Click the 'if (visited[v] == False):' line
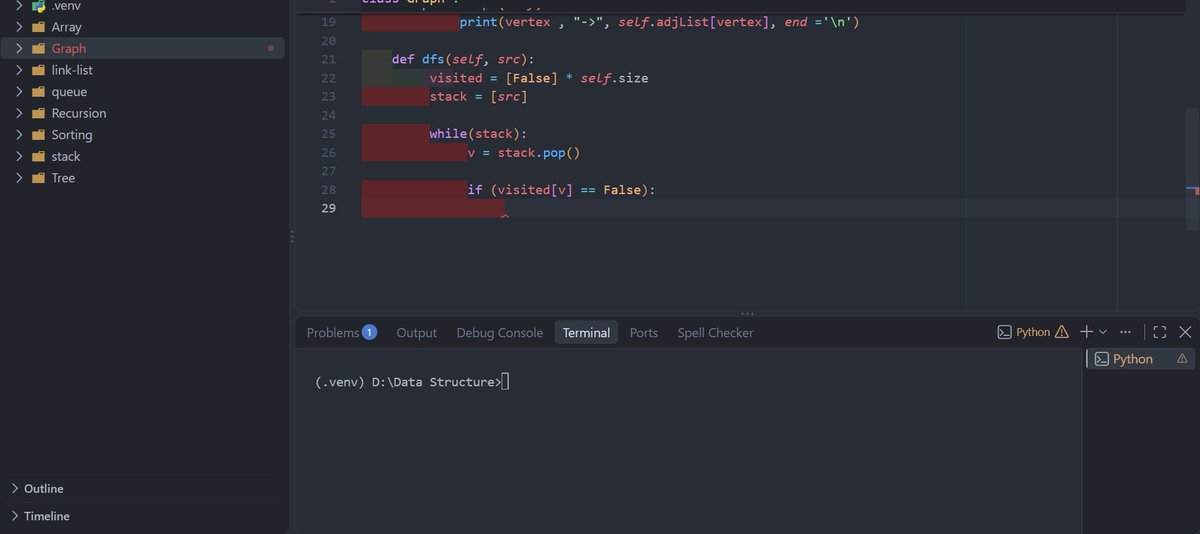Image resolution: width=1200 pixels, height=534 pixels. pos(561,190)
